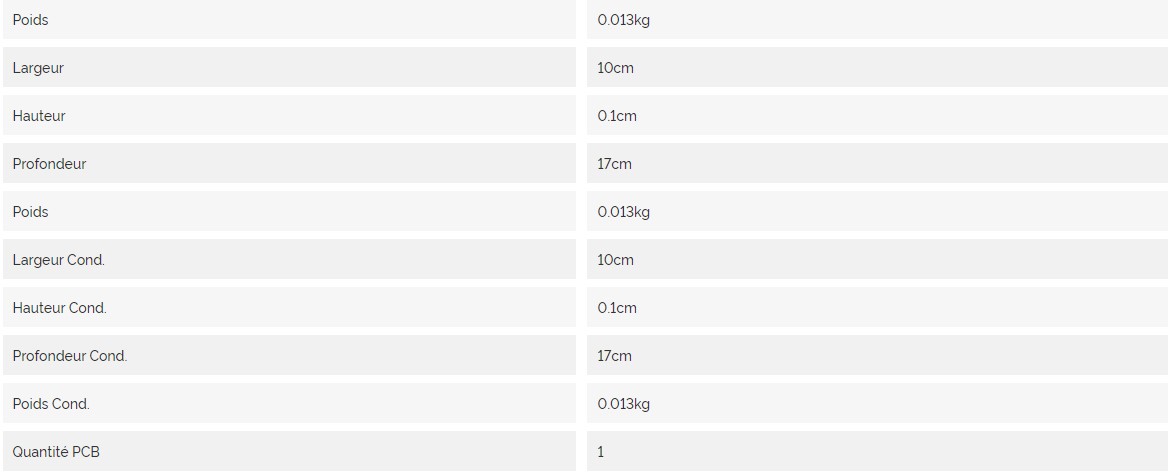This screenshot has height=472, width=1168.
Task: Select the 0.1cm value beside Hauteur
Action: click(617, 116)
